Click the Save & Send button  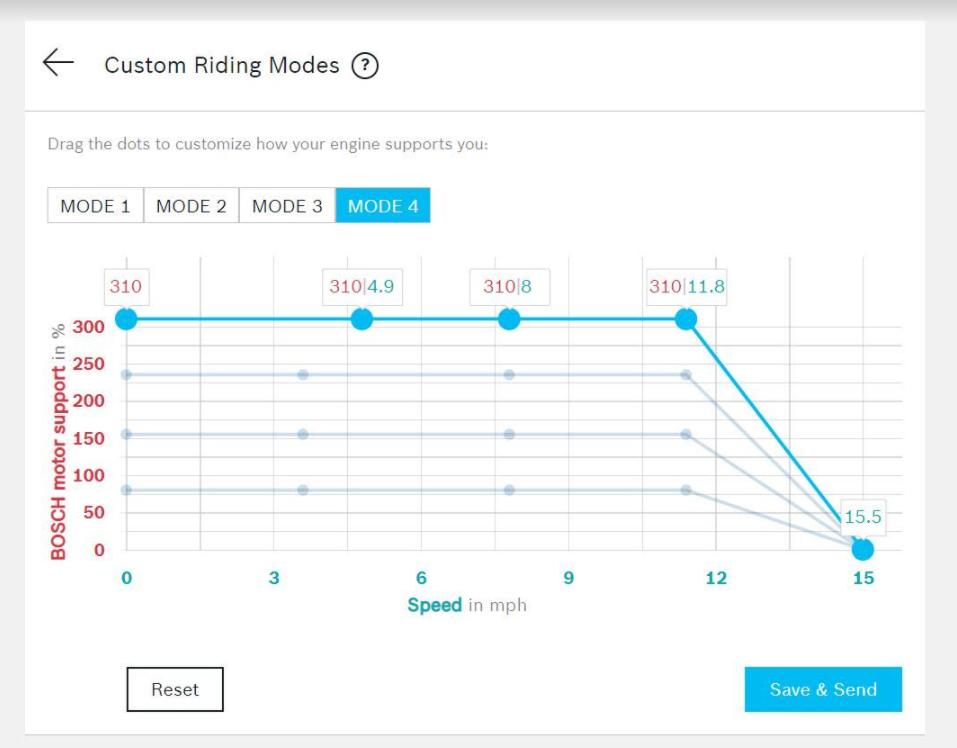(822, 689)
